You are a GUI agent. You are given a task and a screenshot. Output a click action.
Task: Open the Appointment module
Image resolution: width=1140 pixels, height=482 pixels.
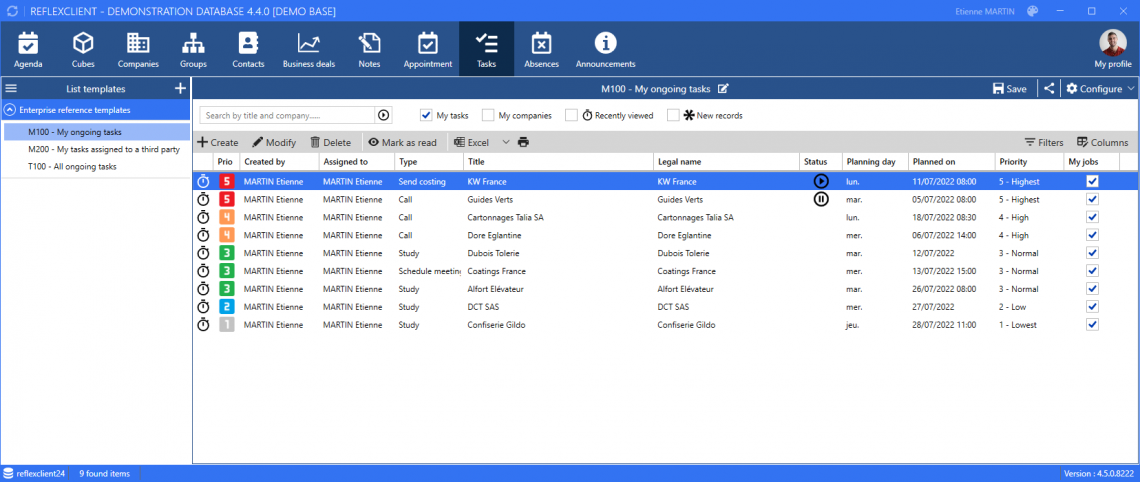coord(428,49)
